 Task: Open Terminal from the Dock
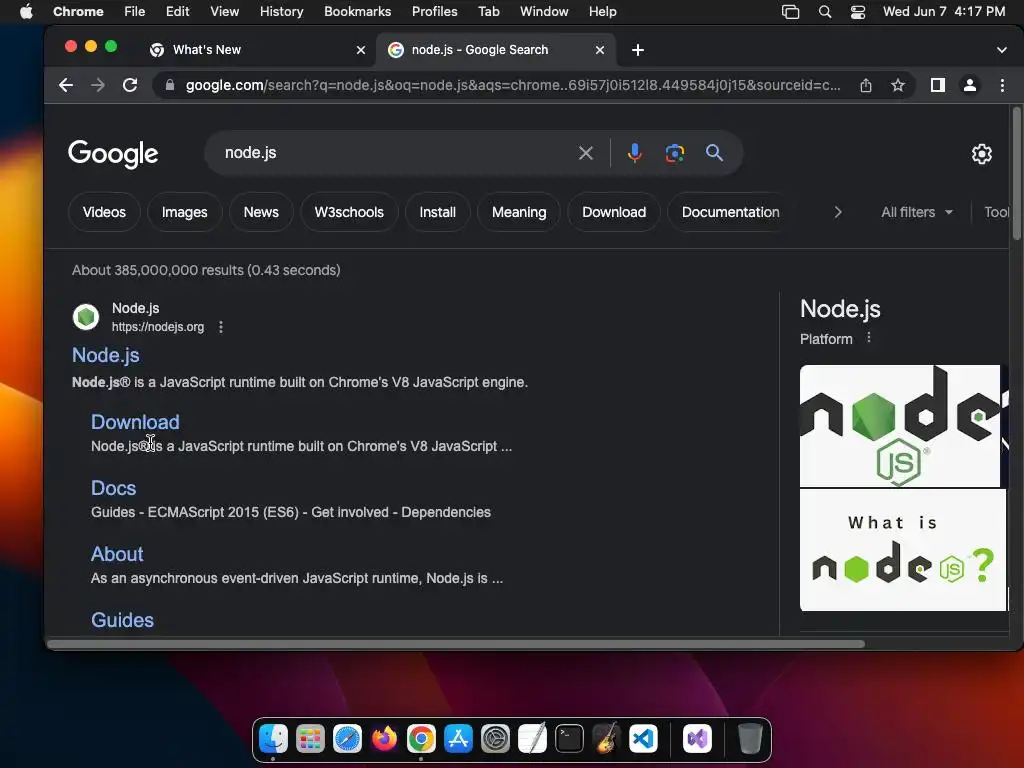point(569,739)
